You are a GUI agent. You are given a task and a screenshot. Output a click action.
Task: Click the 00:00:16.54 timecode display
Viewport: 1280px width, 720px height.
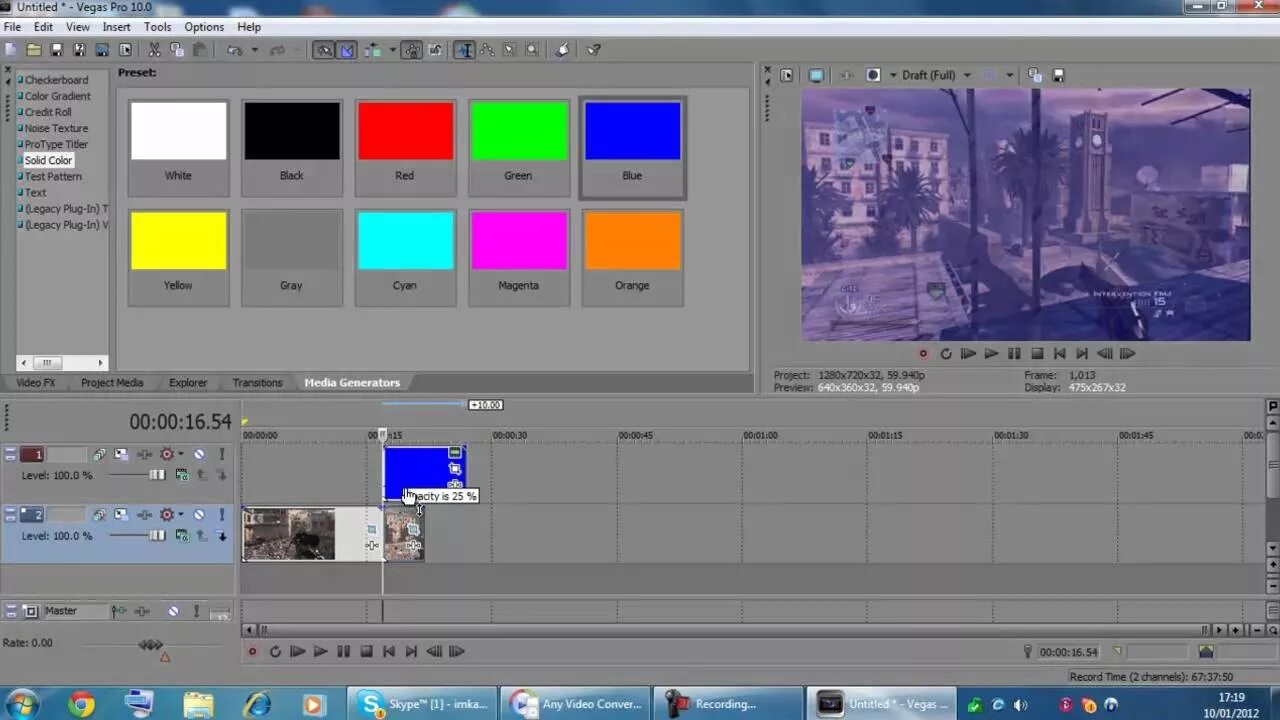pos(180,422)
